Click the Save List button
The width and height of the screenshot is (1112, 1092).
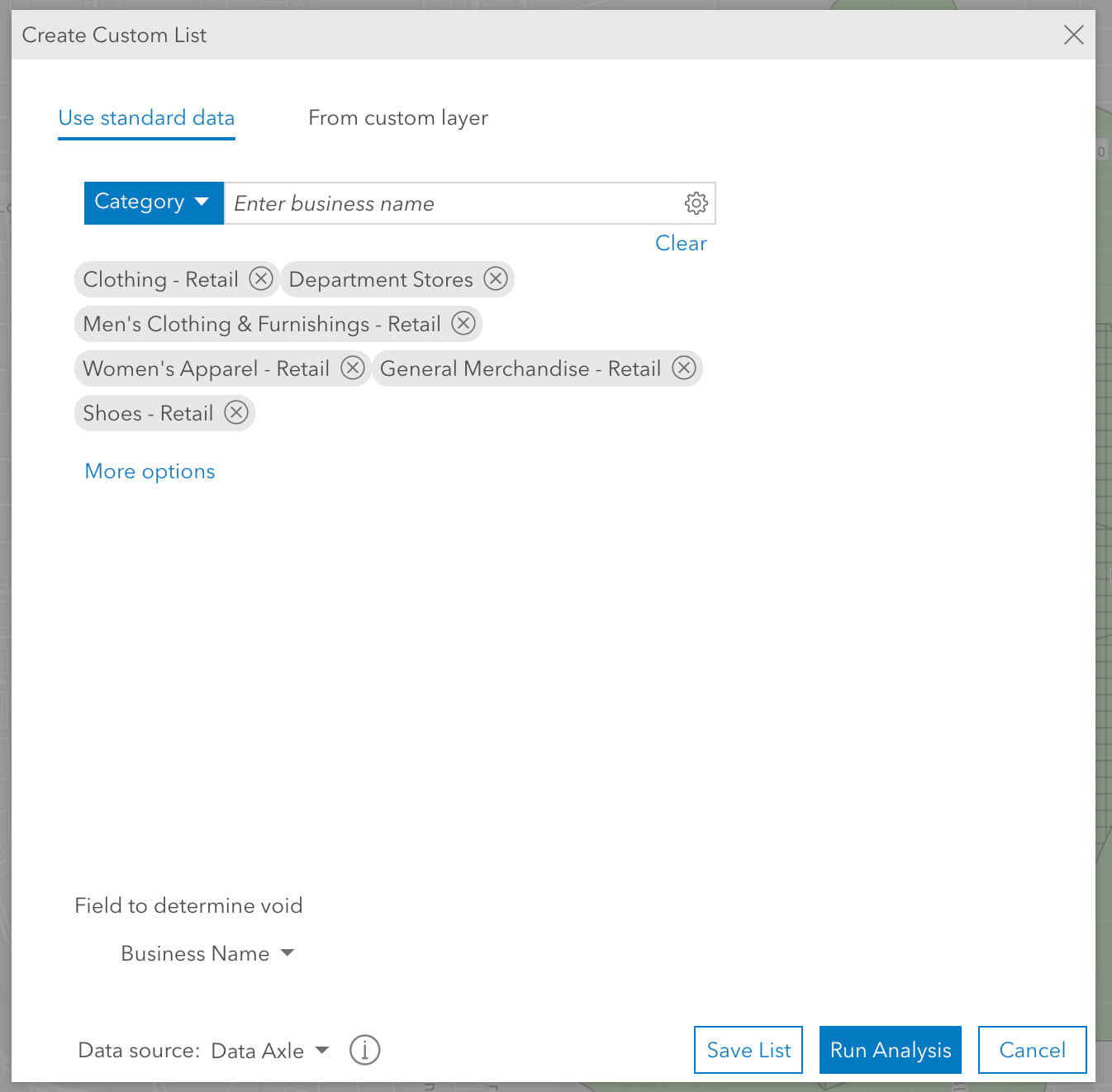[748, 1050]
